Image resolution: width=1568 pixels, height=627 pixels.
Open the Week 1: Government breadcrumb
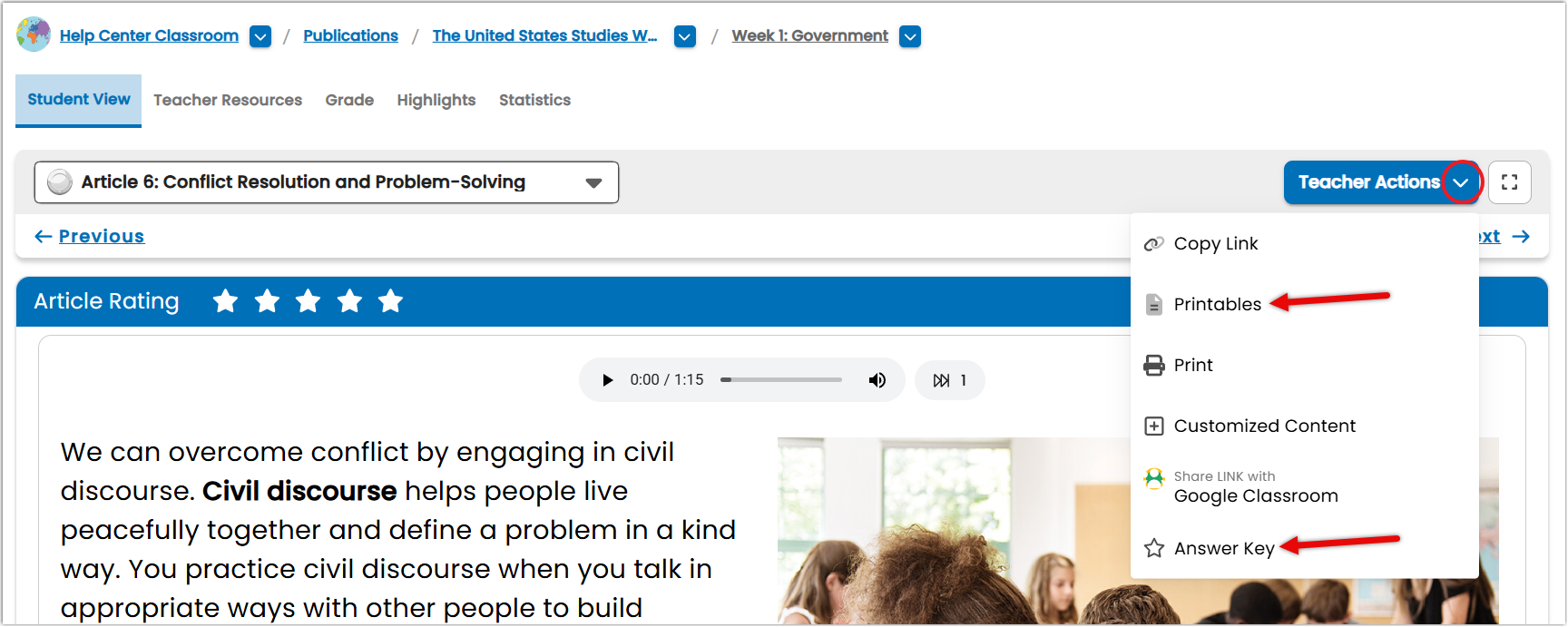(x=809, y=35)
